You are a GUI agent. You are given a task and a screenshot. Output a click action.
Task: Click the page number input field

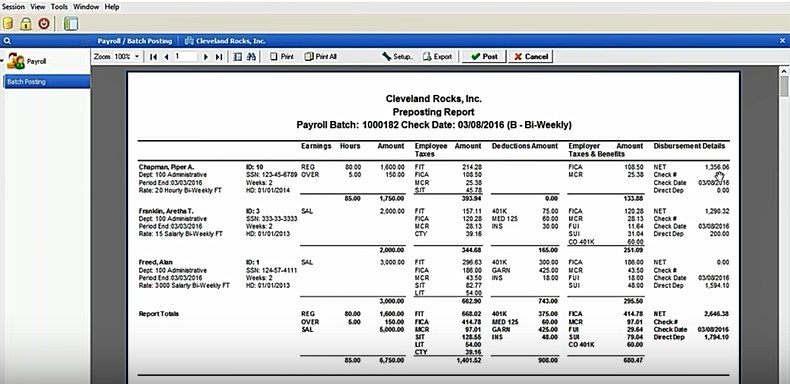click(x=185, y=57)
